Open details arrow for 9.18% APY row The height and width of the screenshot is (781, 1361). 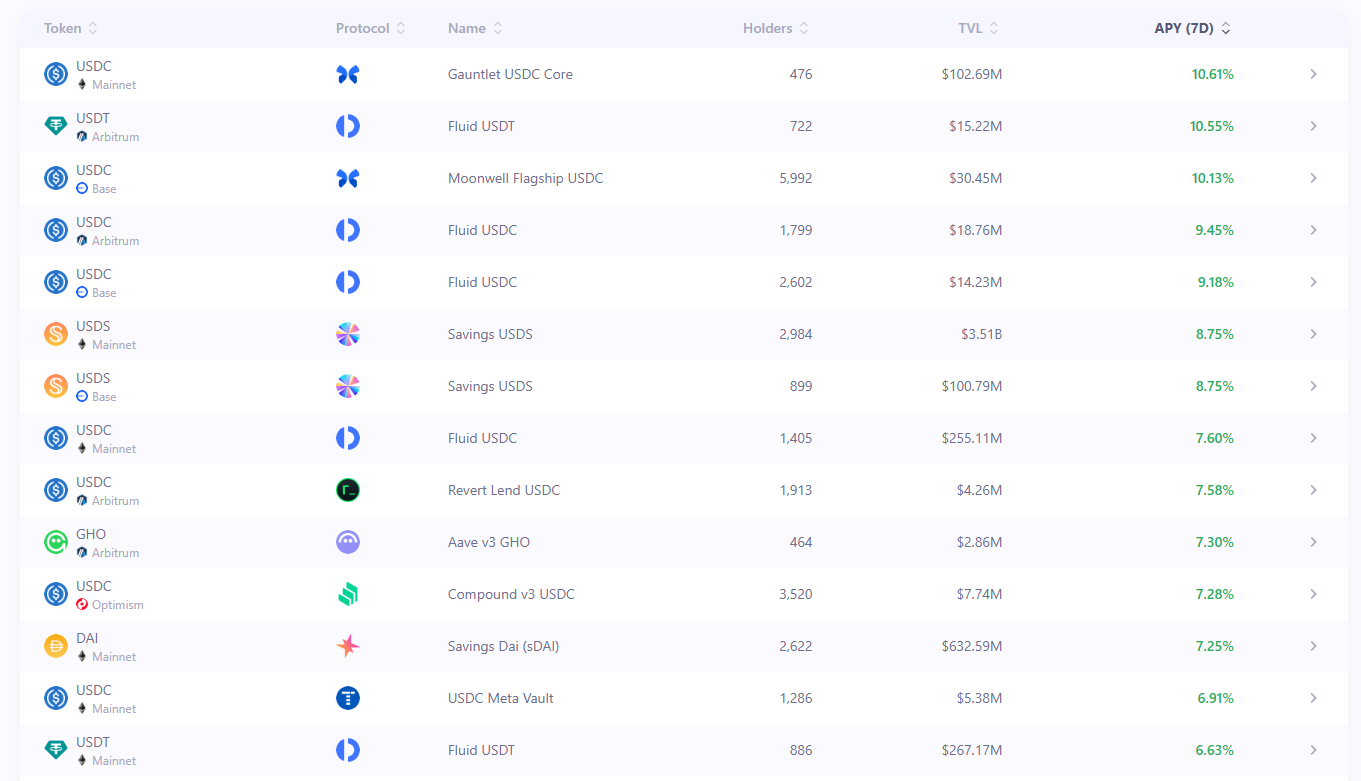click(x=1313, y=282)
